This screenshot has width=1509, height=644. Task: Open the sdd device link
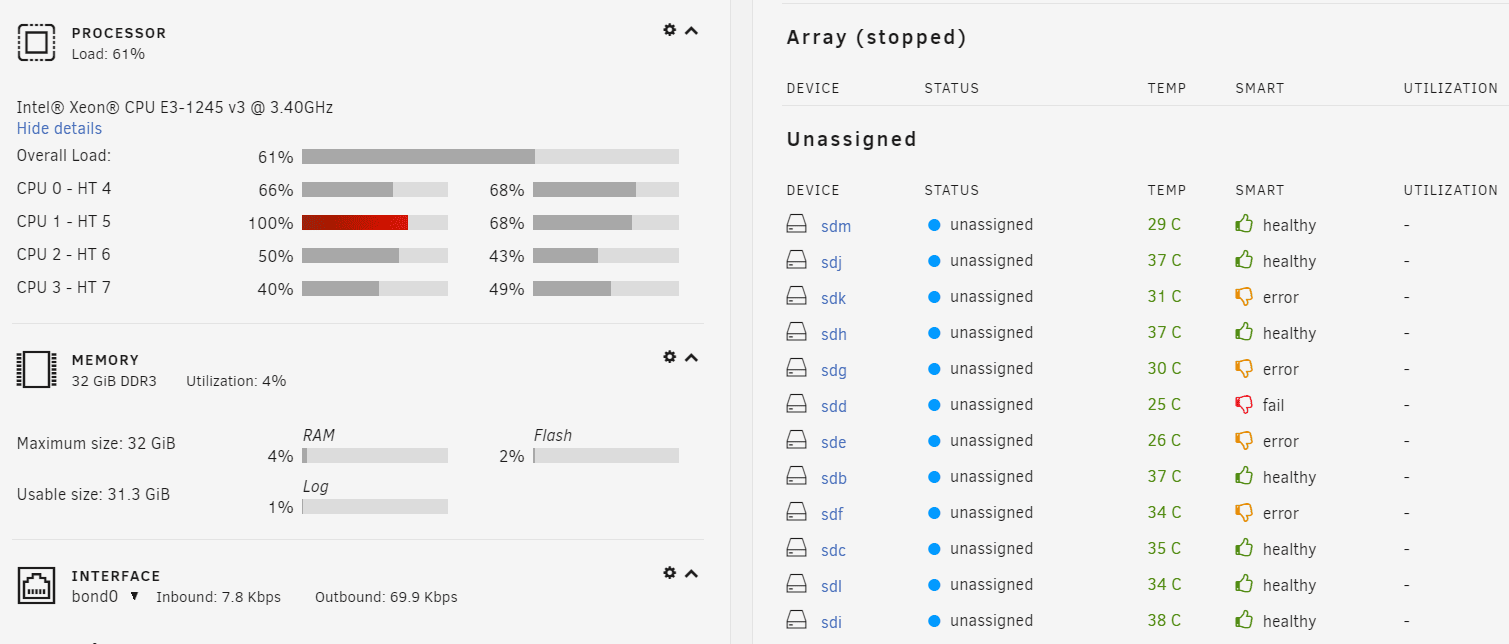pyautogui.click(x=833, y=406)
